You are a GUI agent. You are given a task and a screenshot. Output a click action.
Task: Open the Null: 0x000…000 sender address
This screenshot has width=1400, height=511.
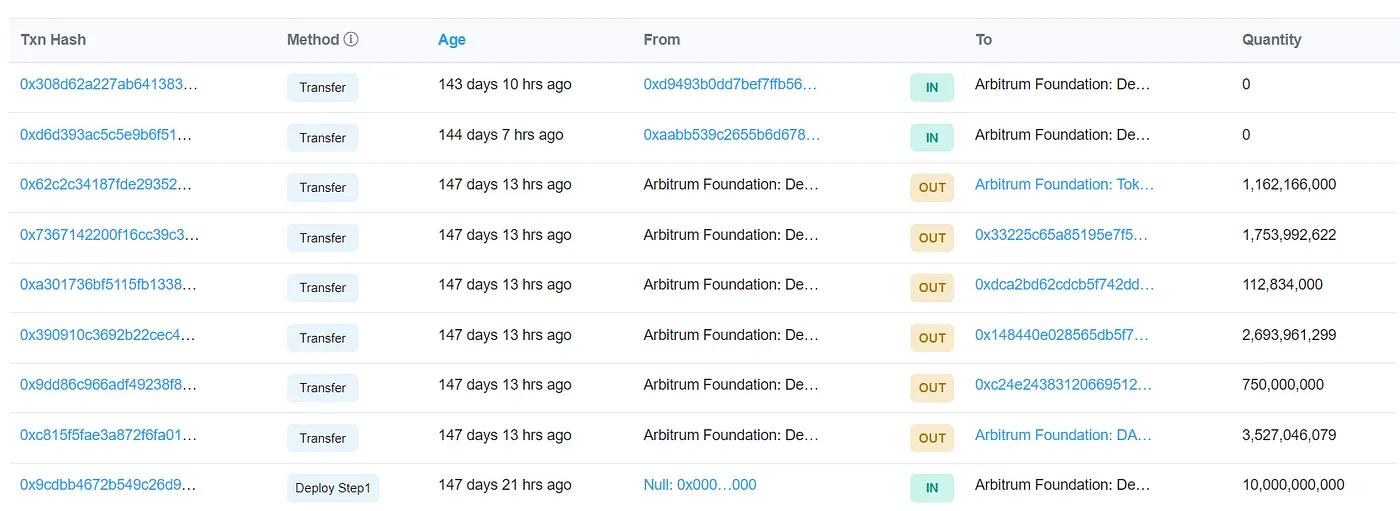coord(700,485)
